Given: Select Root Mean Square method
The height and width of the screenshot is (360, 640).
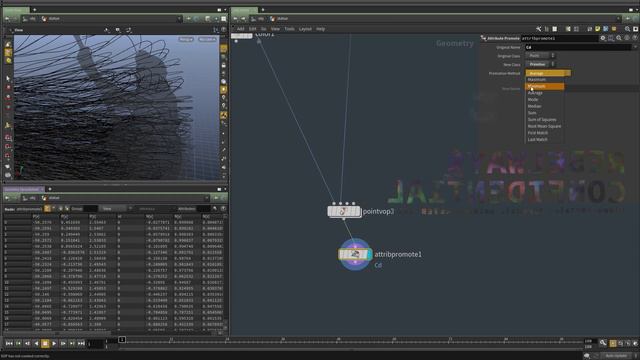Looking at the screenshot, I should (x=544, y=126).
